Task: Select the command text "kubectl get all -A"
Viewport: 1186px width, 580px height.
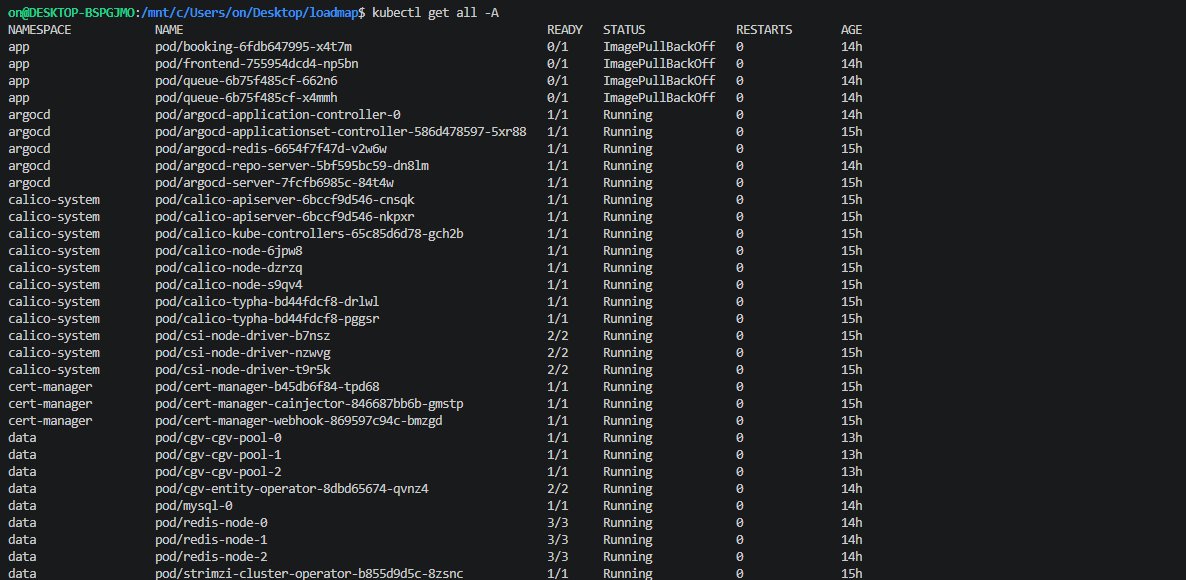Action: pos(435,13)
